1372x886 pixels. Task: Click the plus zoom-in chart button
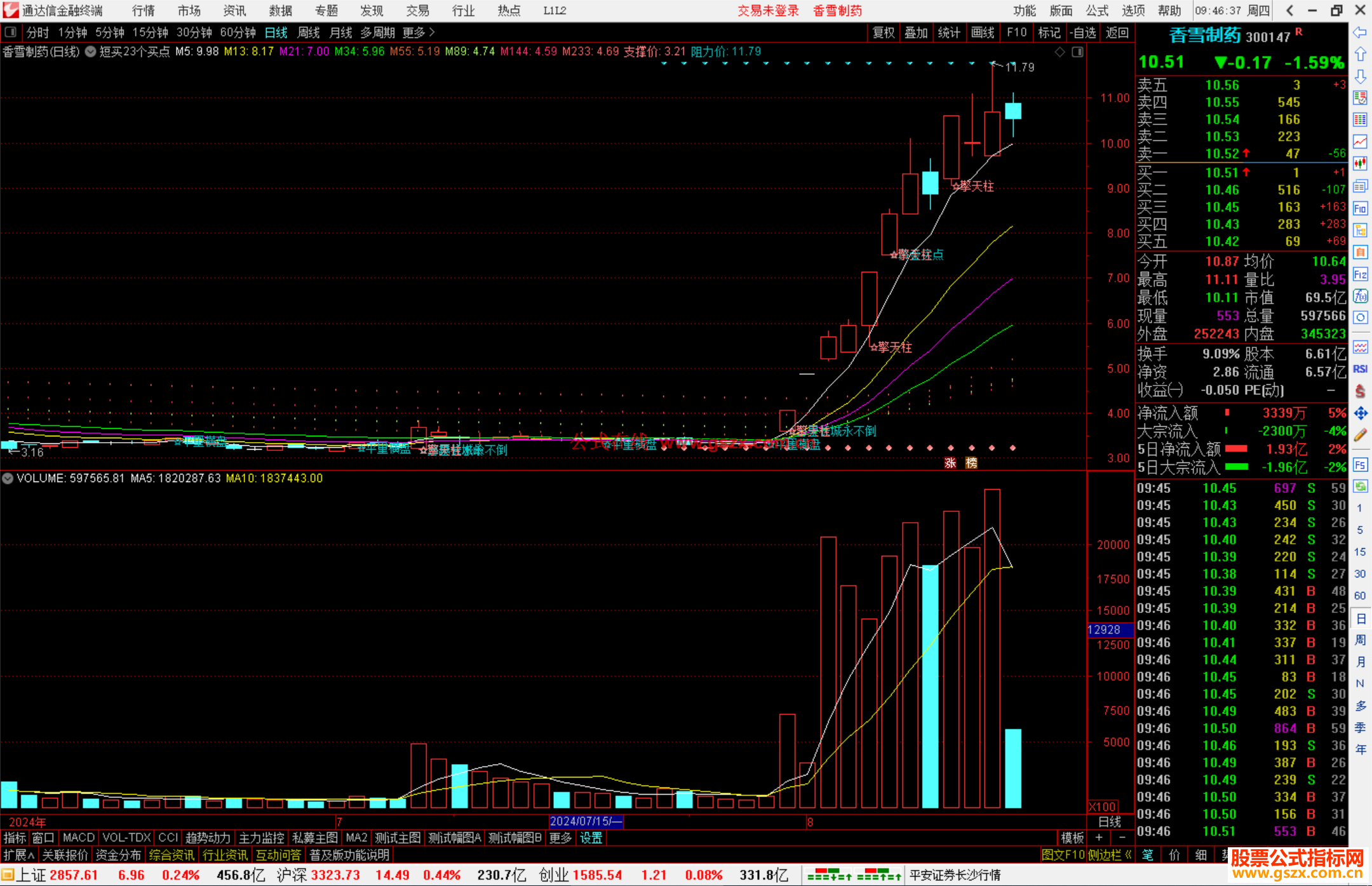point(1099,838)
